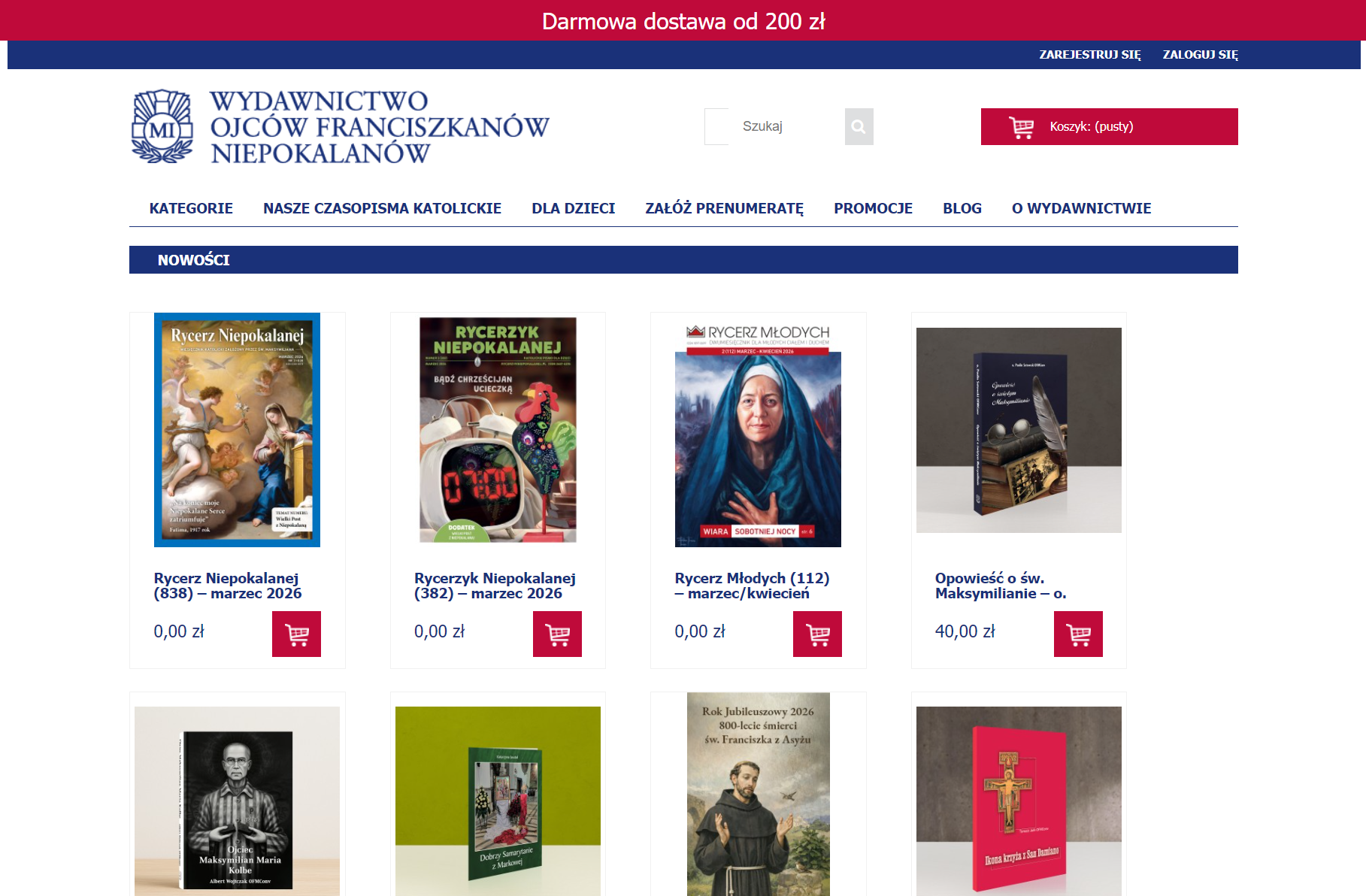Go to Dla Dzieci section
The height and width of the screenshot is (896, 1366).
coord(573,208)
